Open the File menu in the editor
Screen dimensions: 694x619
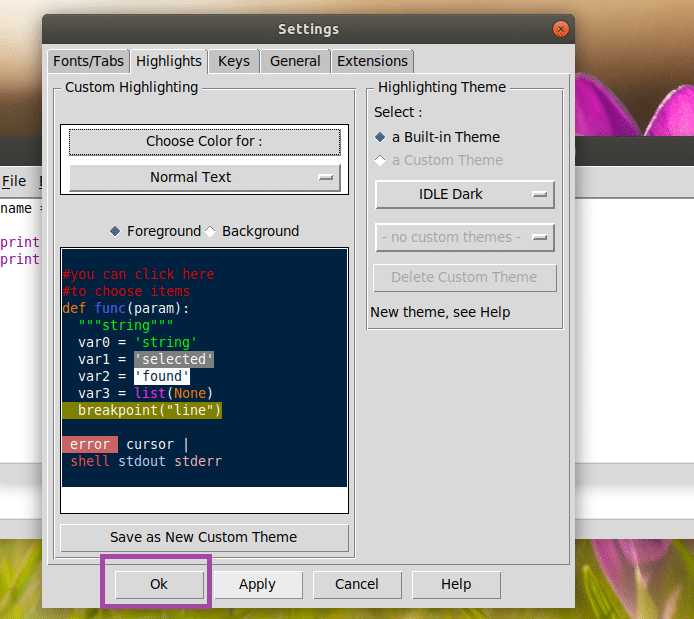click(14, 181)
